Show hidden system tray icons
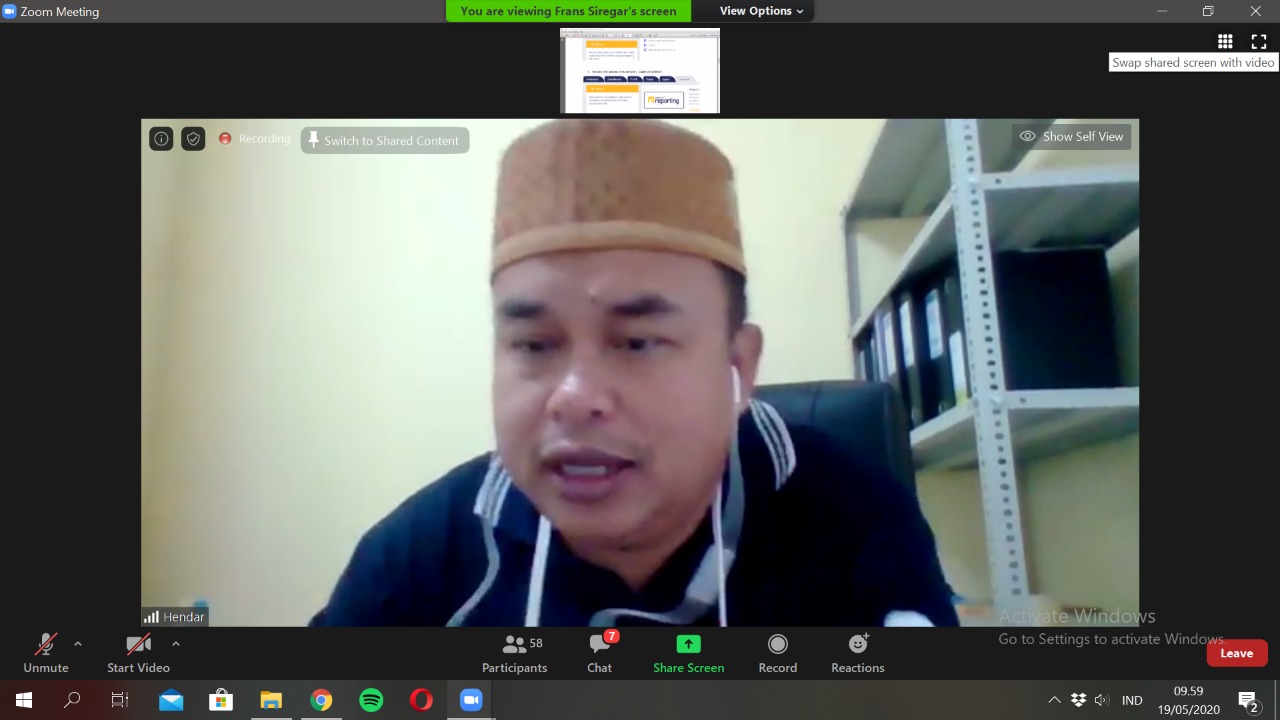This screenshot has width=1280, height=720. click(x=1054, y=700)
